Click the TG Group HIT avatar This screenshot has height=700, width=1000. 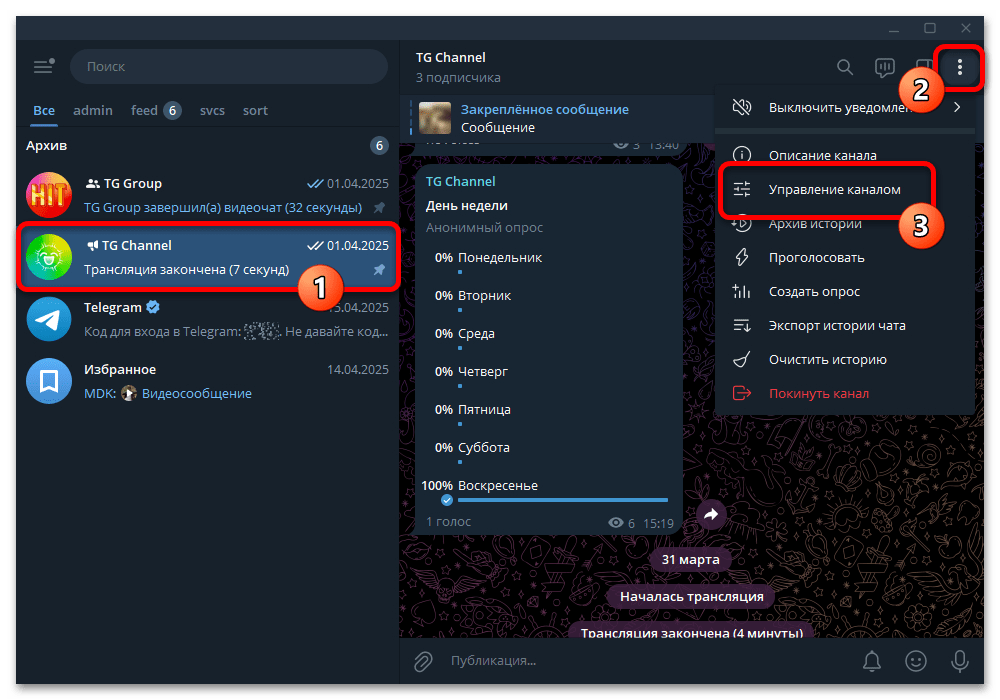click(49, 195)
